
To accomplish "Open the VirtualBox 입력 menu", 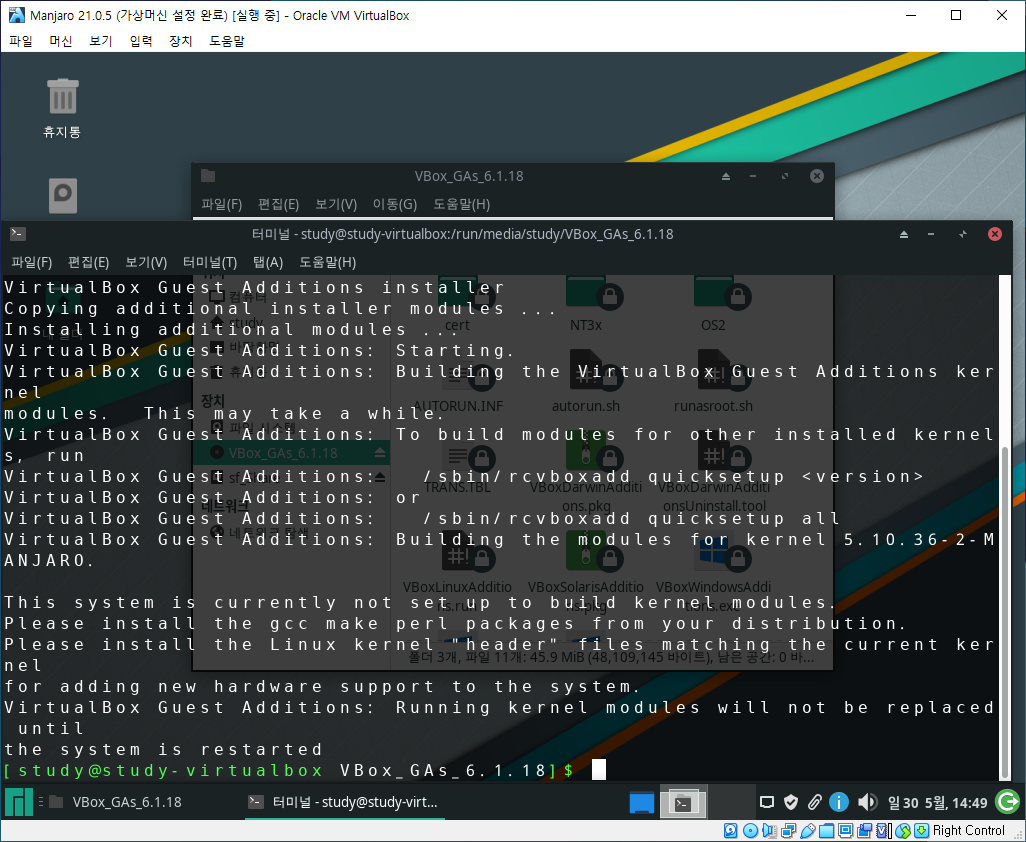I will 141,41.
